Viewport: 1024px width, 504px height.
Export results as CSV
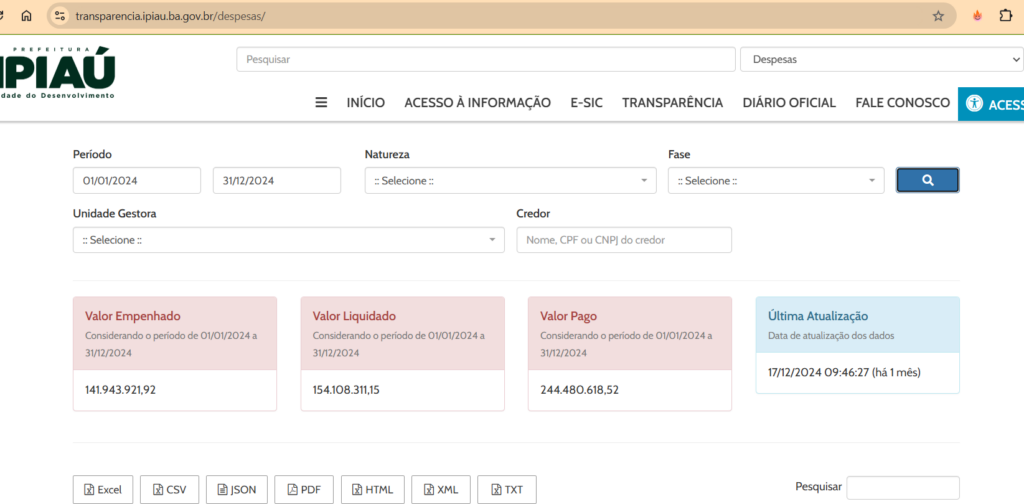169,489
